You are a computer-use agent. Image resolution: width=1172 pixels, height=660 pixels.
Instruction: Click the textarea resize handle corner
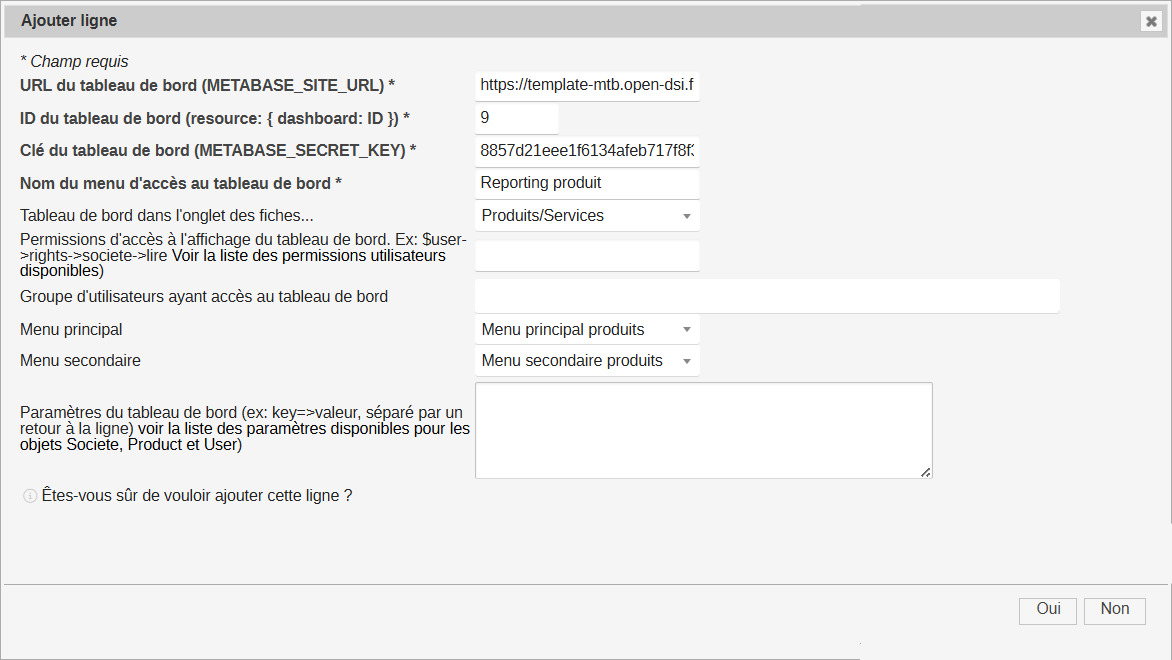926,472
